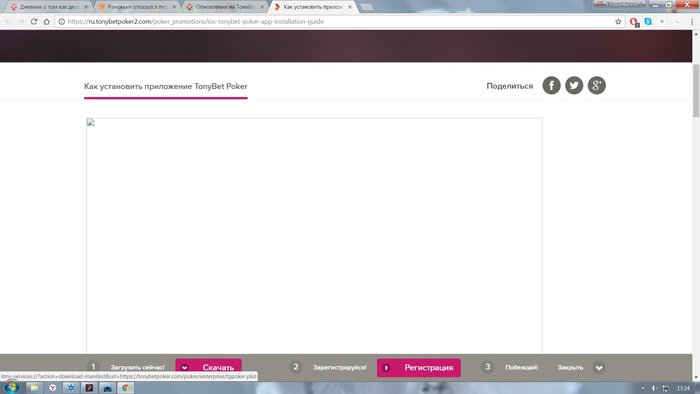
Task: Select the 'Как установить прилож' tab
Action: 312,7
